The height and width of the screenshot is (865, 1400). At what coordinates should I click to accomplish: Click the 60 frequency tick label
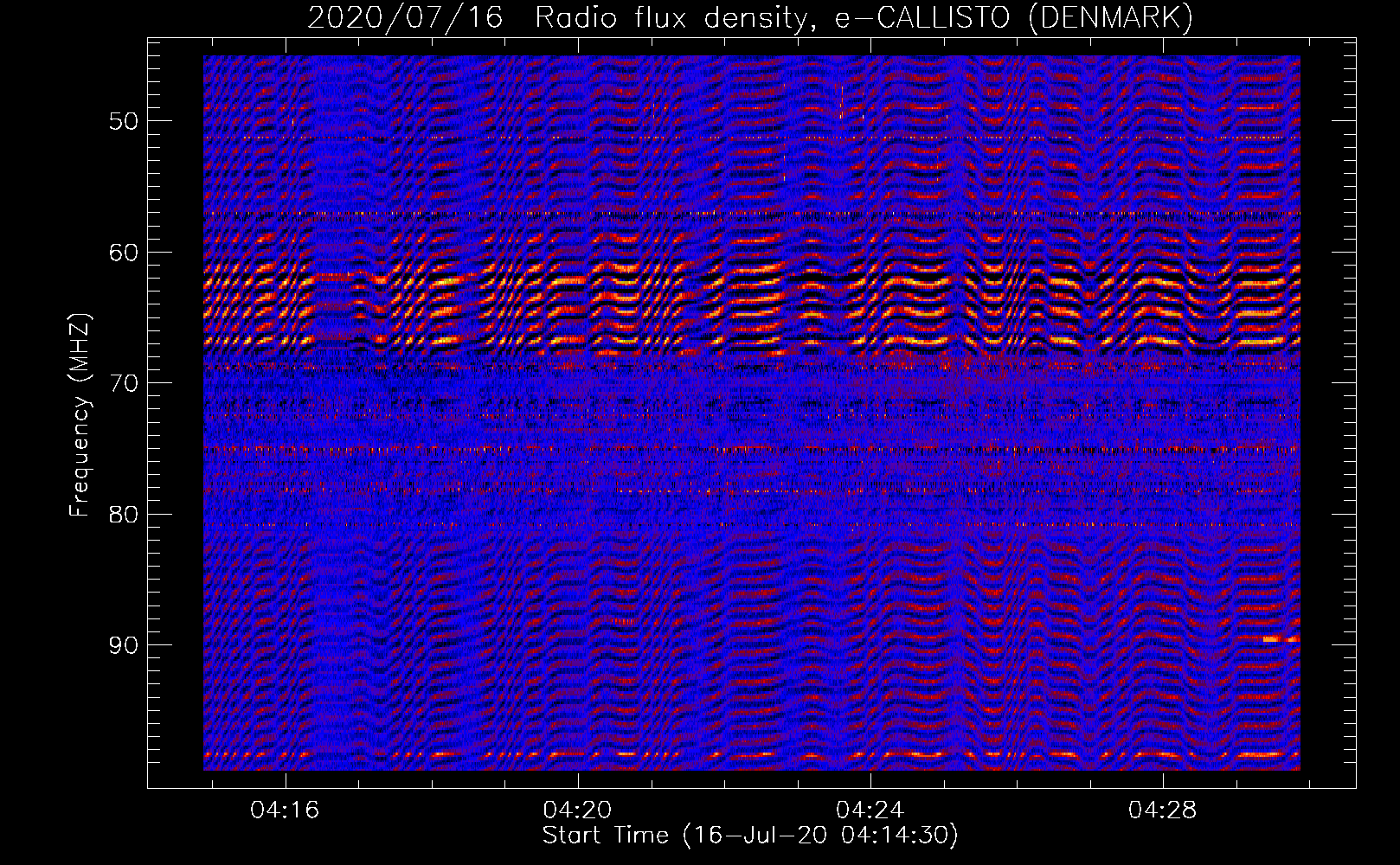tap(124, 253)
